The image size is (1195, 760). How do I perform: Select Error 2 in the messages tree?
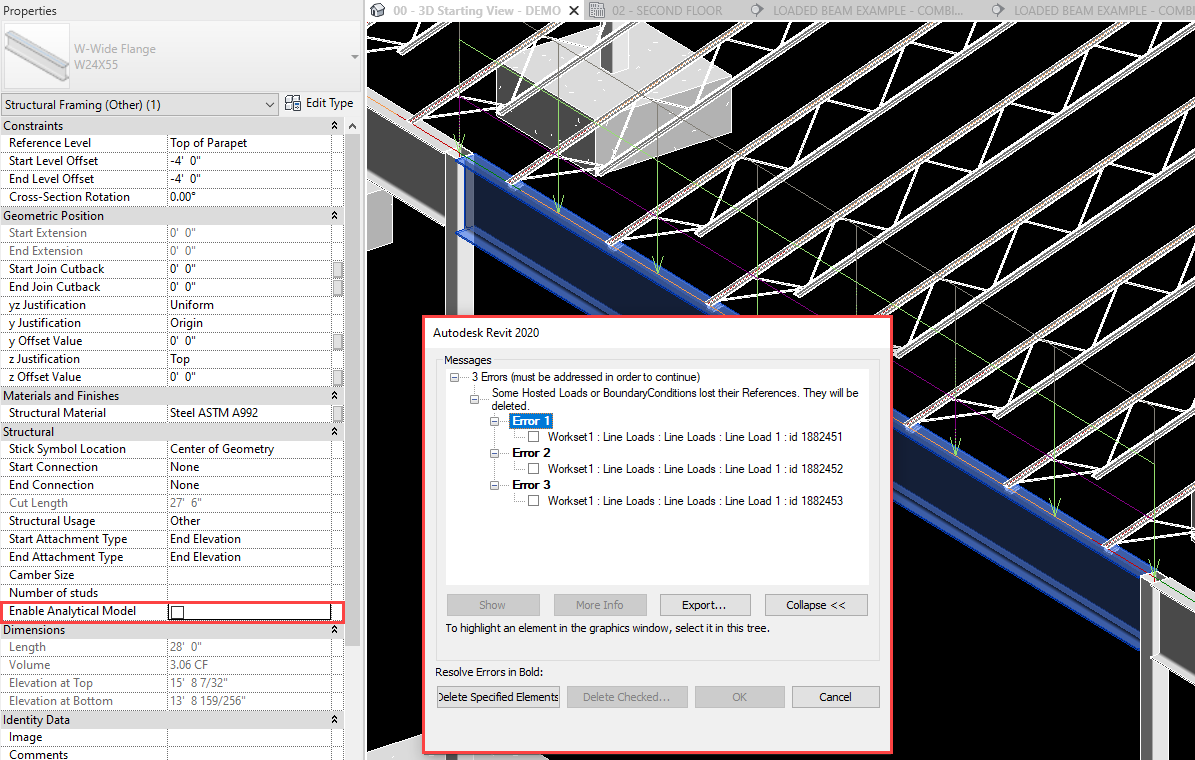pyautogui.click(x=530, y=453)
